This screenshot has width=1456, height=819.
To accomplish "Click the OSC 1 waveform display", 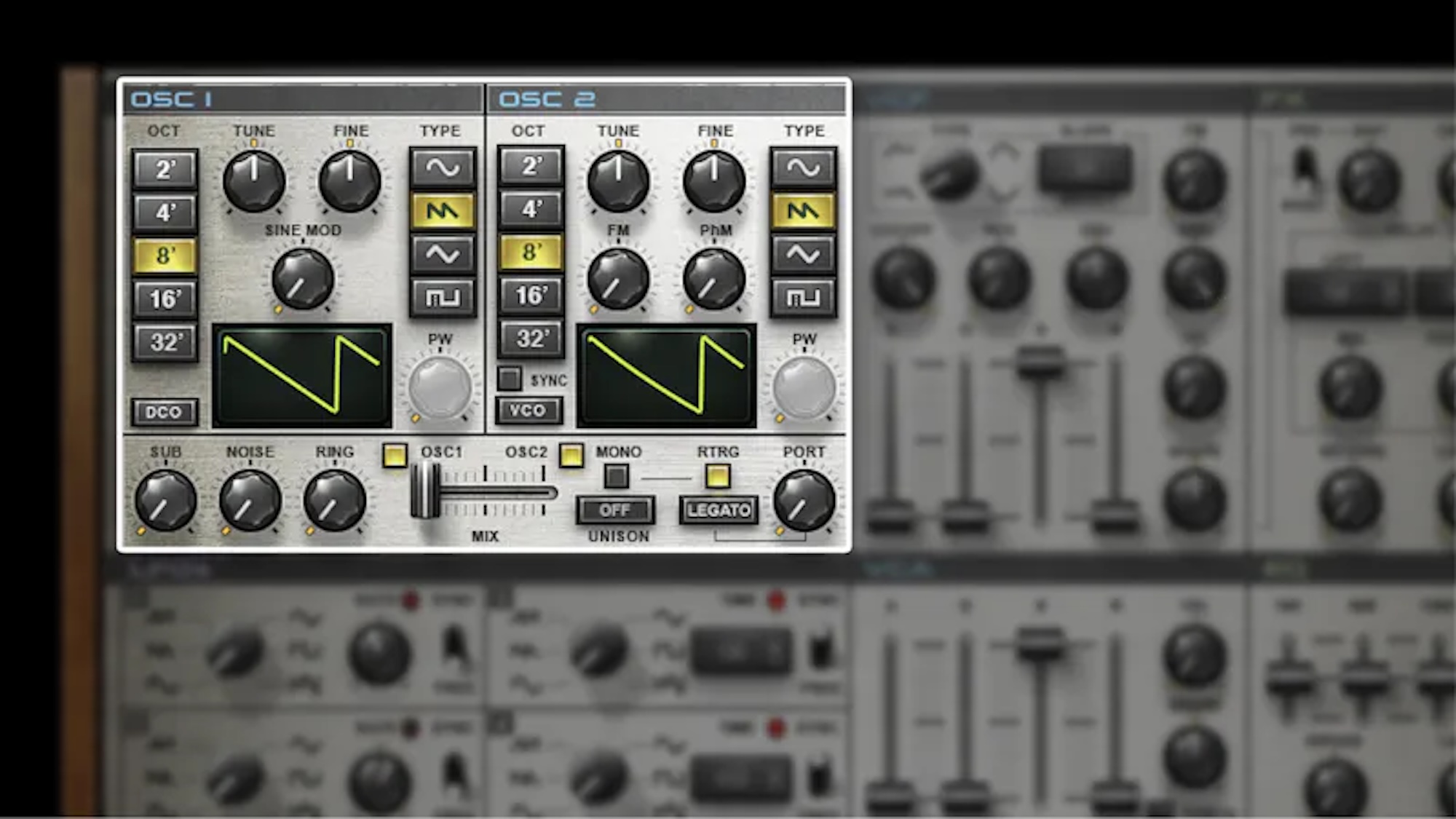I will (302, 376).
